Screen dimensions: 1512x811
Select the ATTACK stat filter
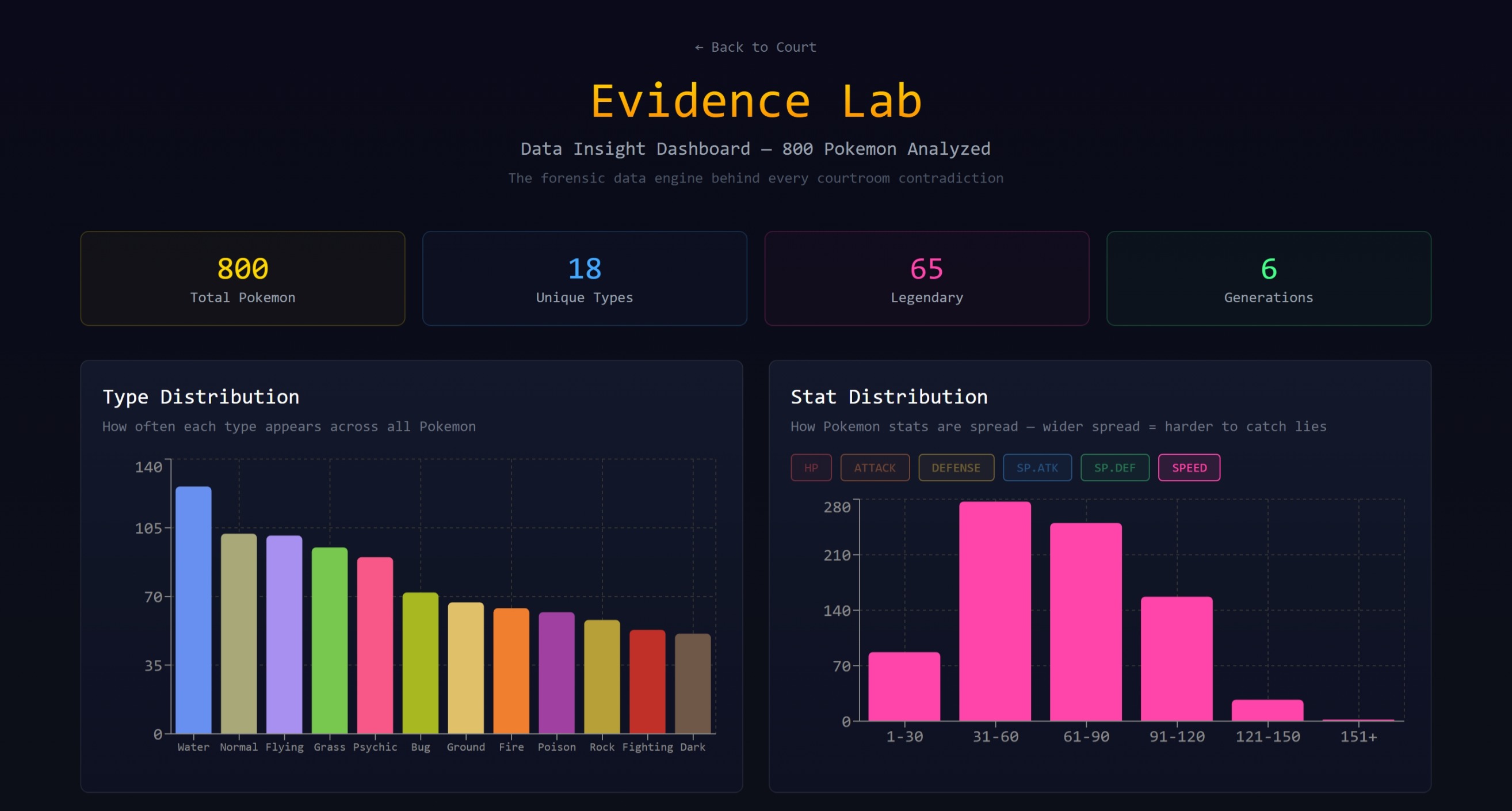point(875,467)
